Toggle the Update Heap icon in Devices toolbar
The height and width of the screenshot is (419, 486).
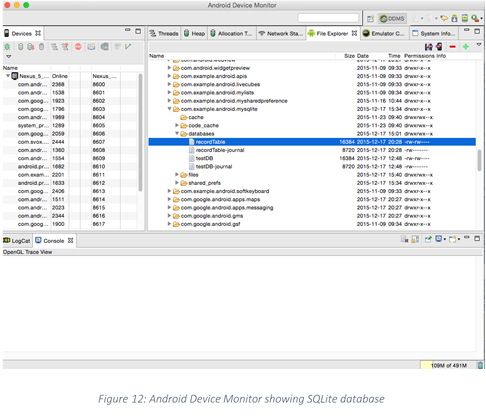(x=20, y=47)
